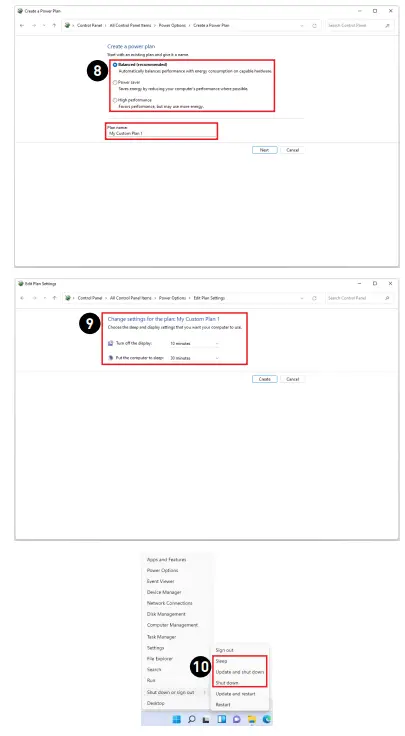Click the Next button
Image resolution: width=405 pixels, height=736 pixels.
pyautogui.click(x=265, y=150)
